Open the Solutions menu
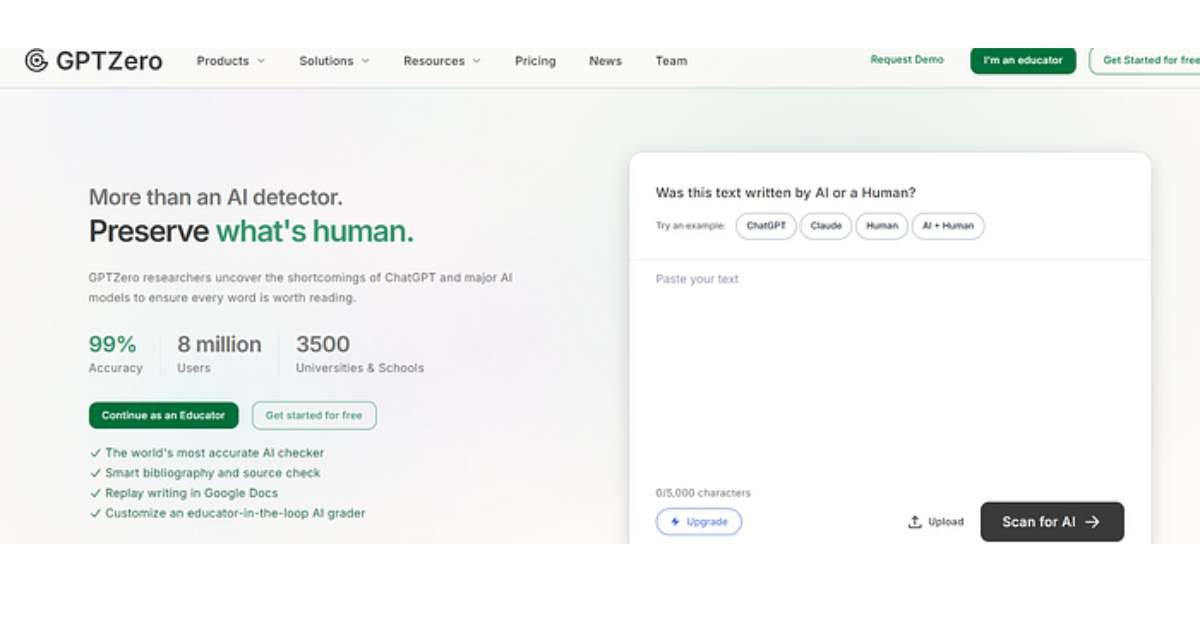 coord(334,61)
